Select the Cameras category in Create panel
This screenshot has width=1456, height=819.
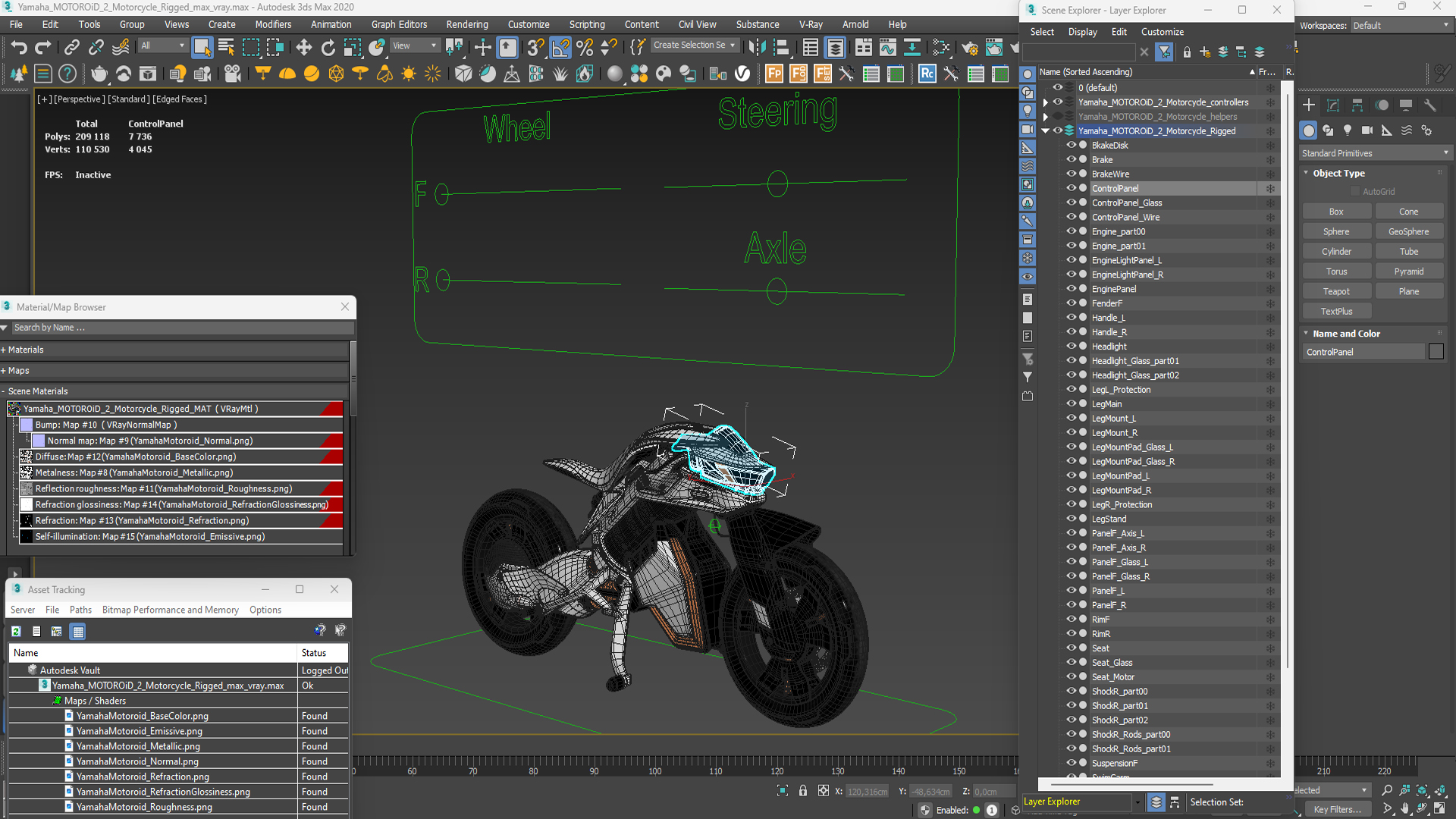(x=1367, y=130)
